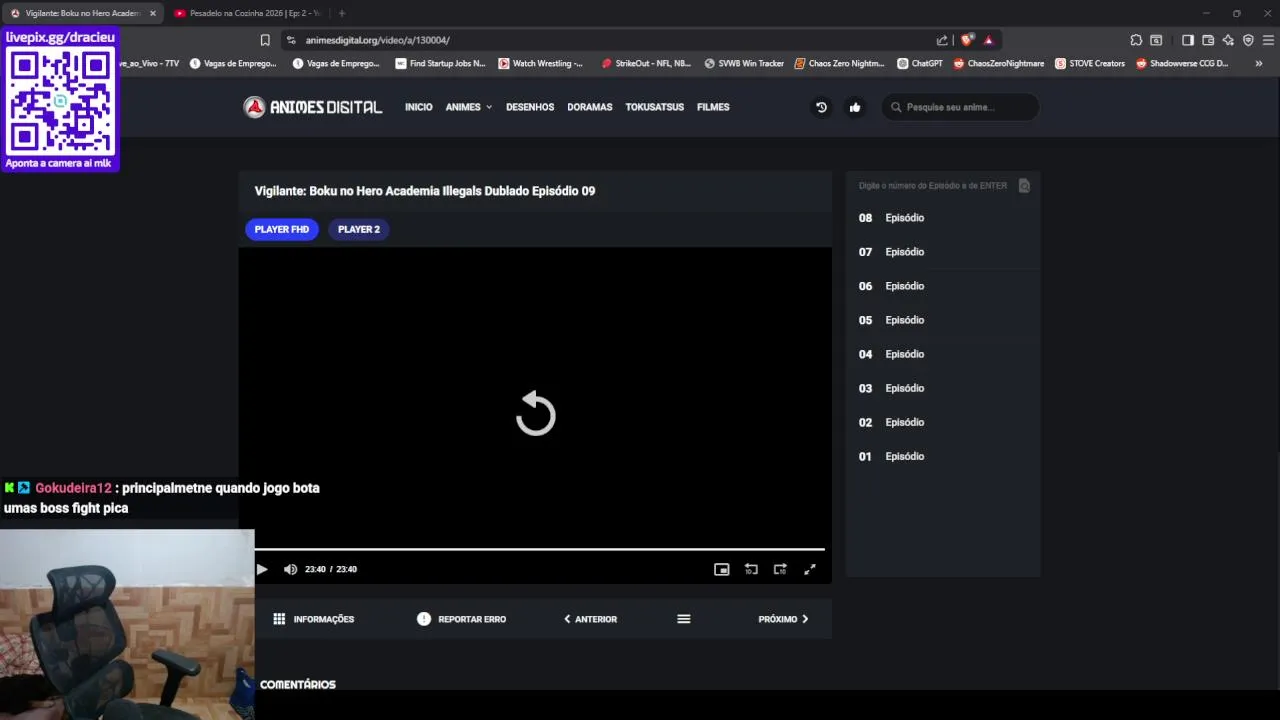Open the SVWB Win Tracker bookmark
This screenshot has width=1280, height=720.
744,63
